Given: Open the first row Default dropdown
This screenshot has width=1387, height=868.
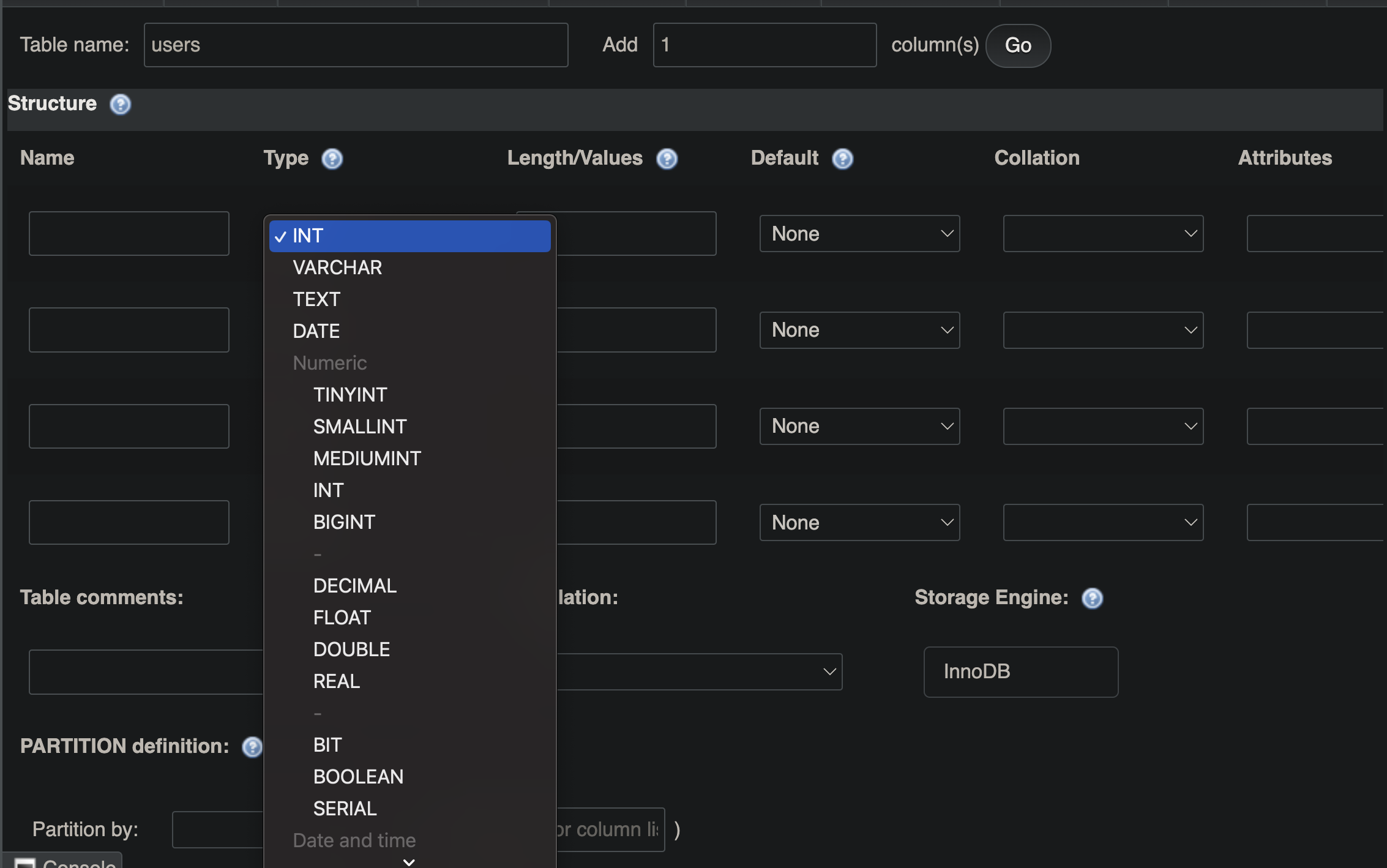Looking at the screenshot, I should [859, 233].
